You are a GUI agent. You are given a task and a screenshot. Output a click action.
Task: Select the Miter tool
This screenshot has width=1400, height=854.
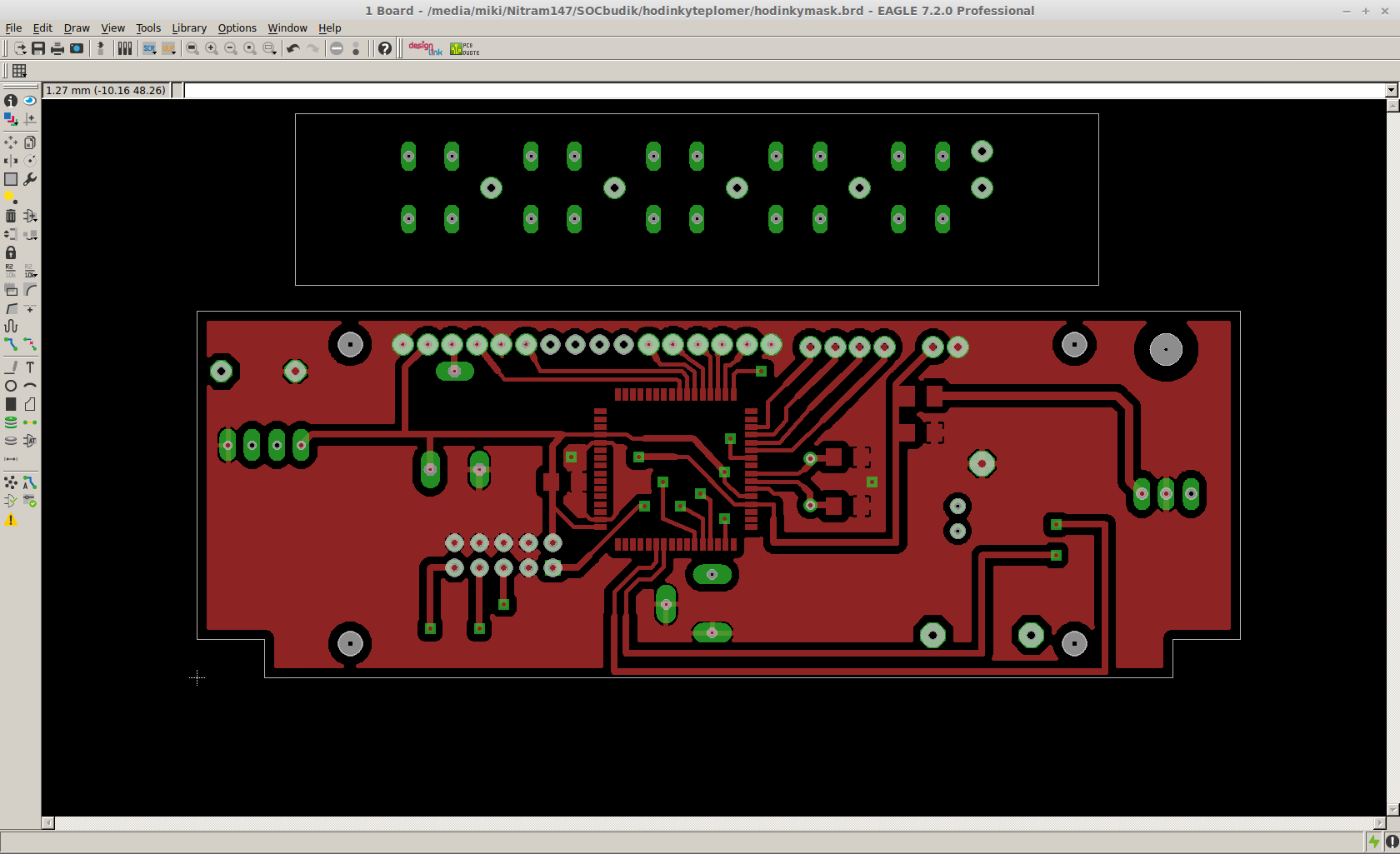pyautogui.click(x=30, y=289)
